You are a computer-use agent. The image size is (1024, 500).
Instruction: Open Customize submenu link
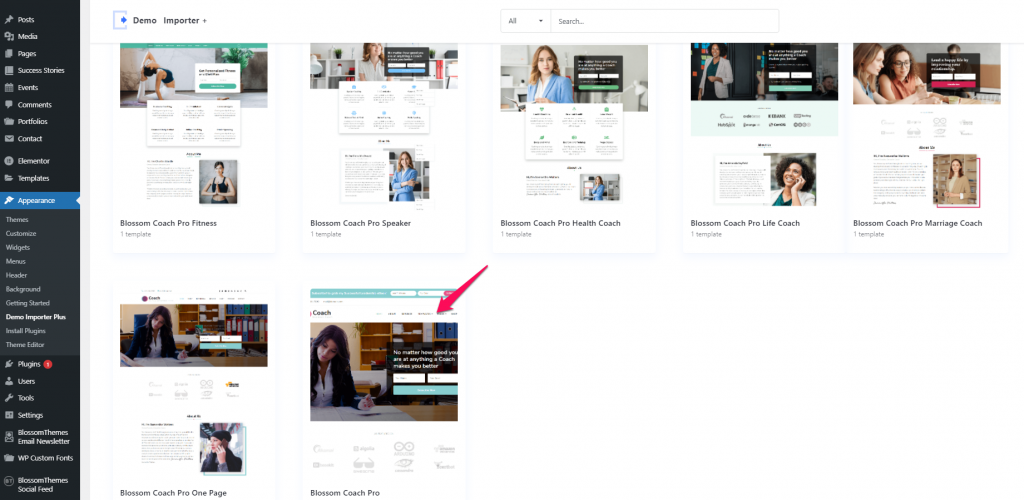[21, 234]
